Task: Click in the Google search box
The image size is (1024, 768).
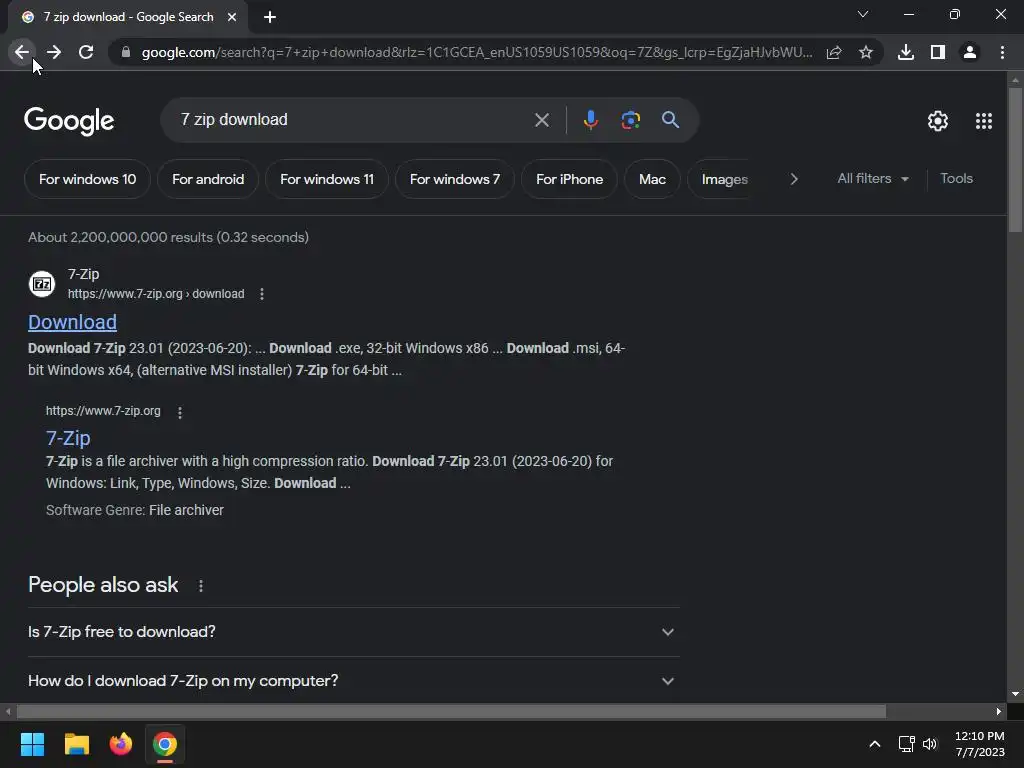Action: 353,120
